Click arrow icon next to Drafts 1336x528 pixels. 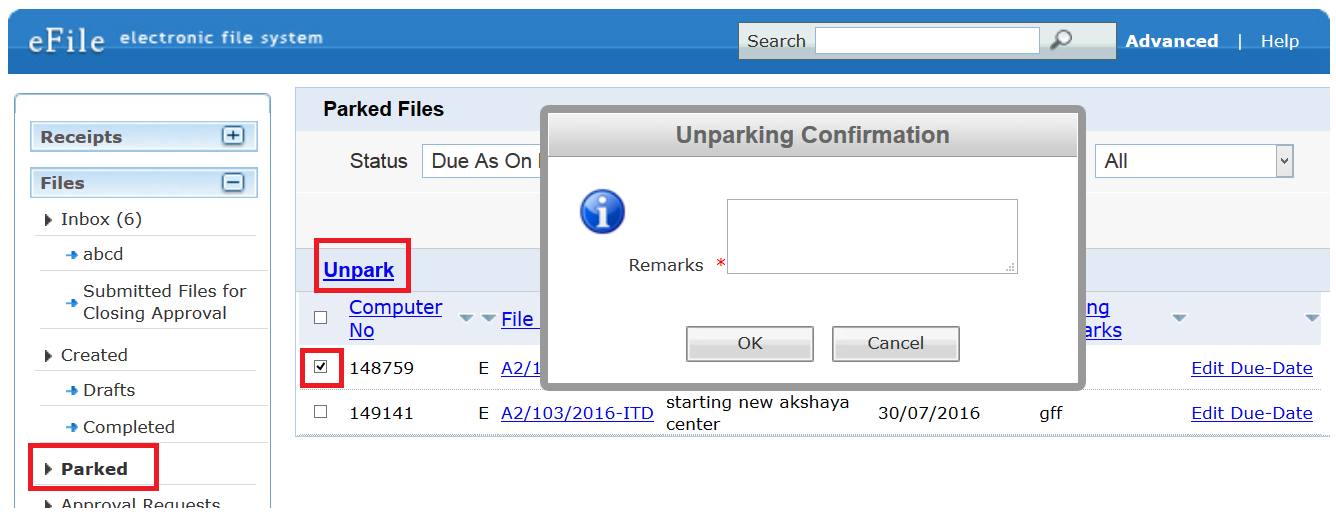click(72, 391)
